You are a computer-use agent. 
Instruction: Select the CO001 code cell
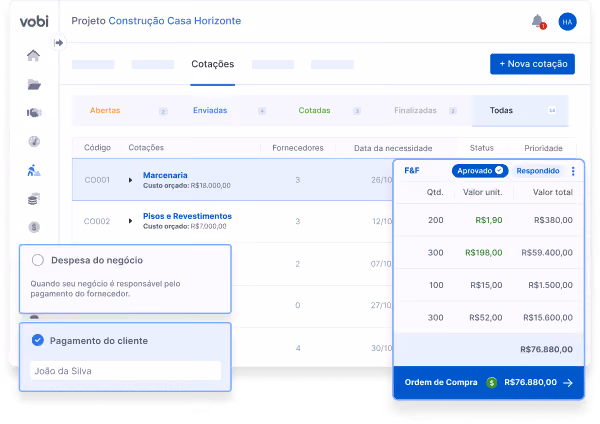[x=97, y=180]
